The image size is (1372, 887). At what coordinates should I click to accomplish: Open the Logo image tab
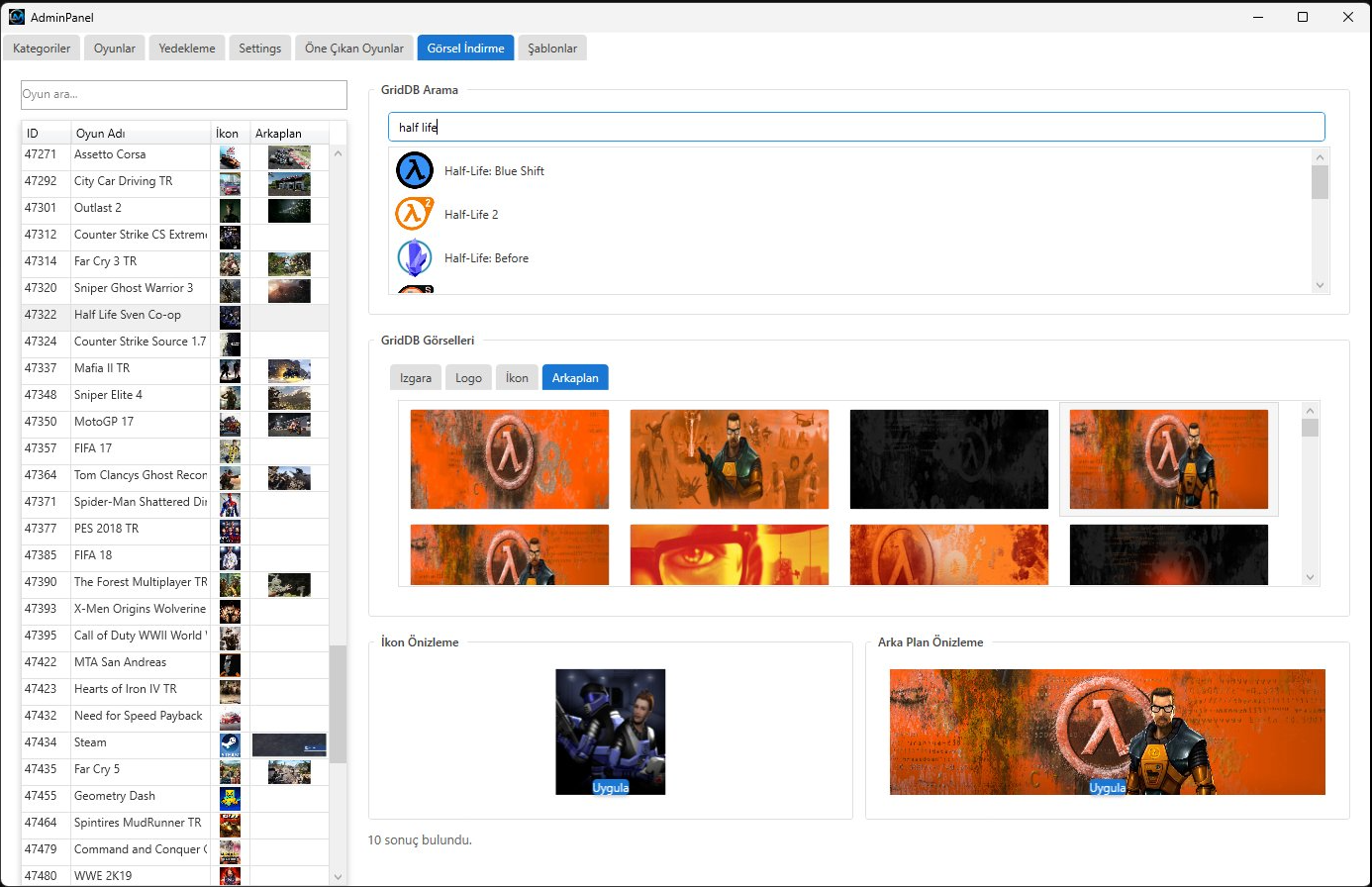point(468,378)
